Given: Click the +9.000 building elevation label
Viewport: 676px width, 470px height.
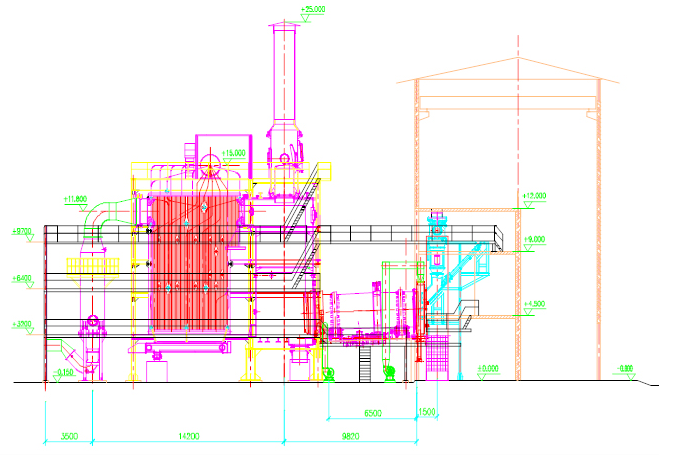Looking at the screenshot, I should [534, 239].
